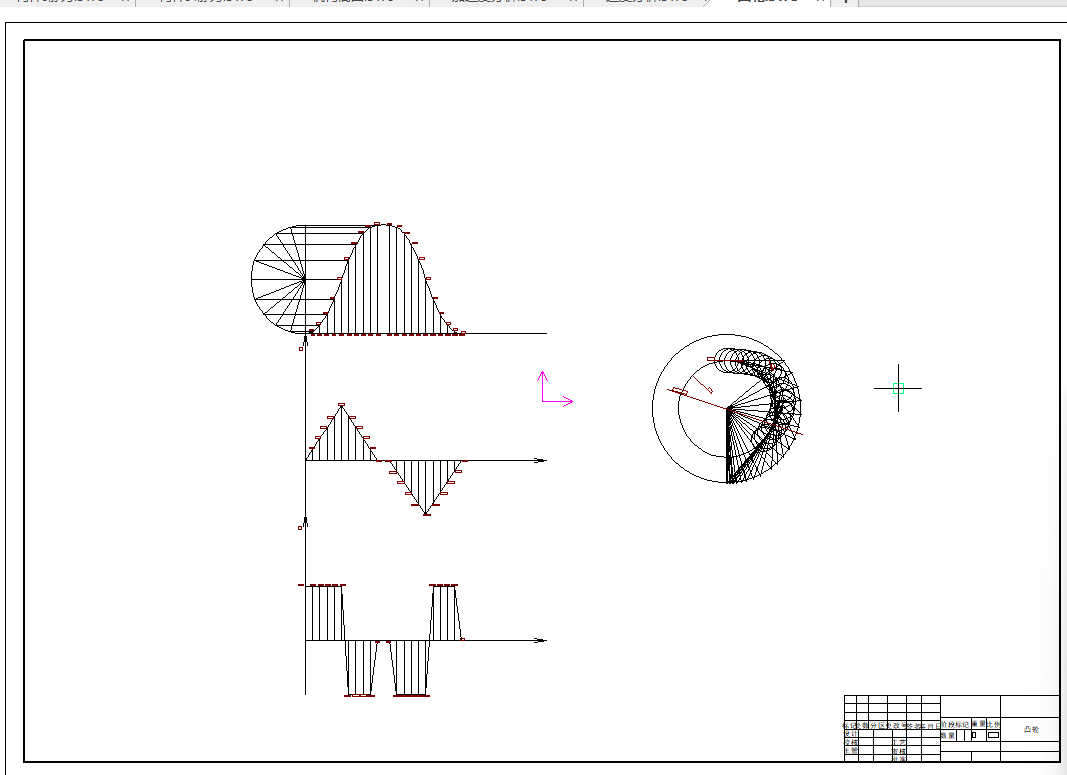1067x775 pixels.
Task: Click the 阶段标记 cell in the title block
Action: [x=954, y=724]
